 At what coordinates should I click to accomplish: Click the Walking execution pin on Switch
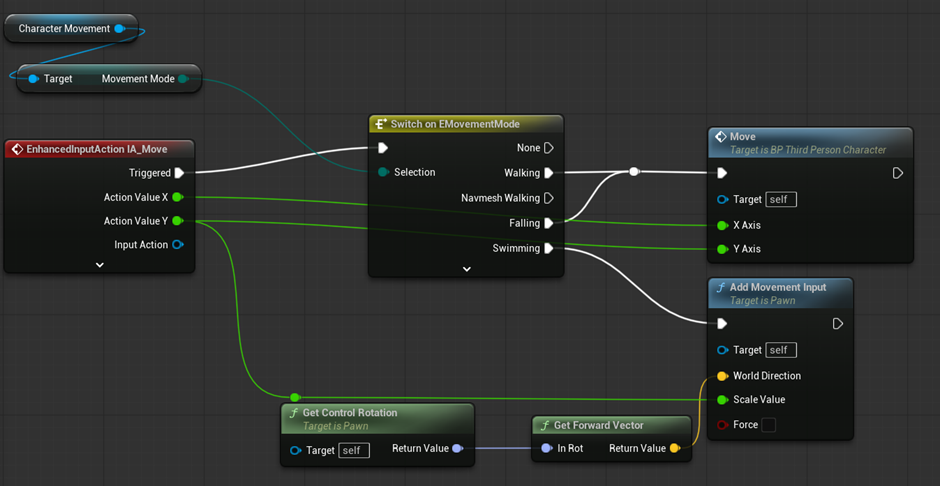click(549, 173)
